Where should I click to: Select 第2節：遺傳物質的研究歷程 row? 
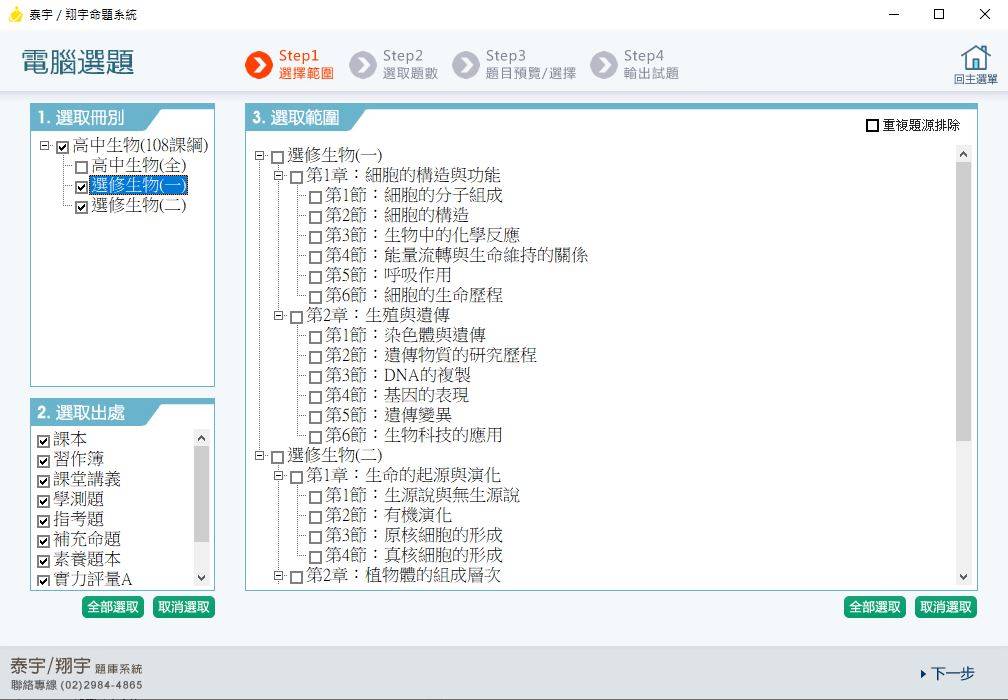[431, 355]
